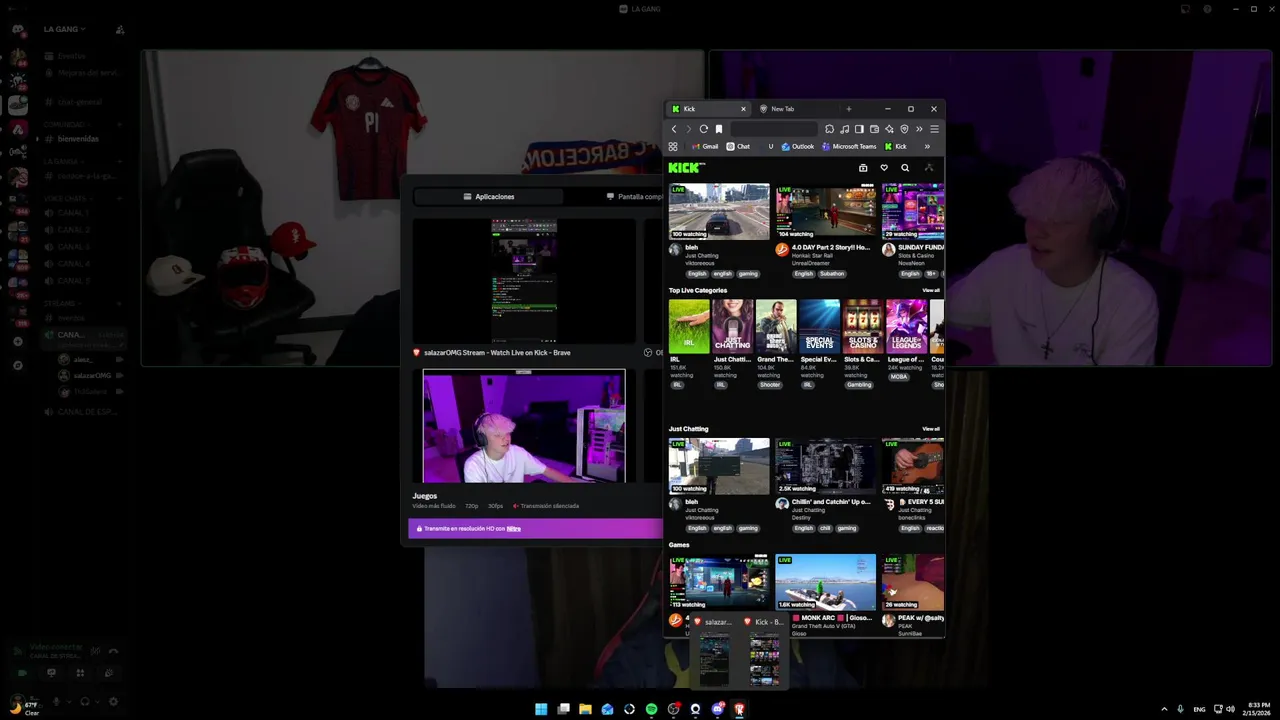This screenshot has width=1280, height=720.
Task: Open the Kick profile avatar menu
Action: pyautogui.click(x=928, y=168)
